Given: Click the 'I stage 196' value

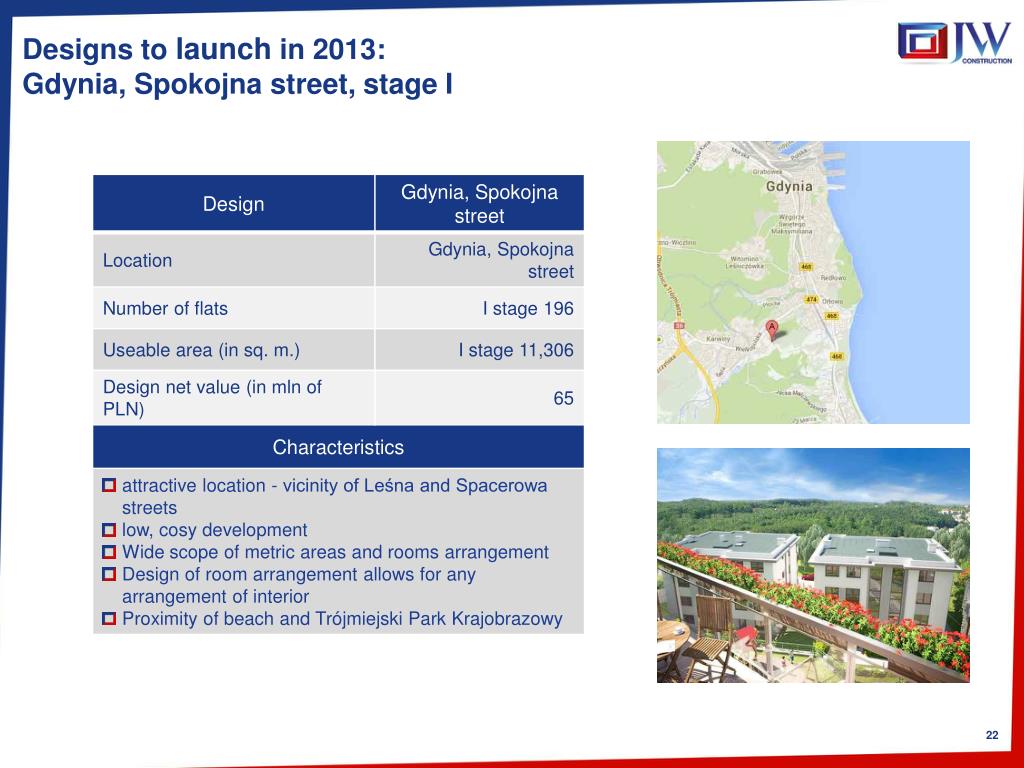Looking at the screenshot, I should [x=528, y=308].
